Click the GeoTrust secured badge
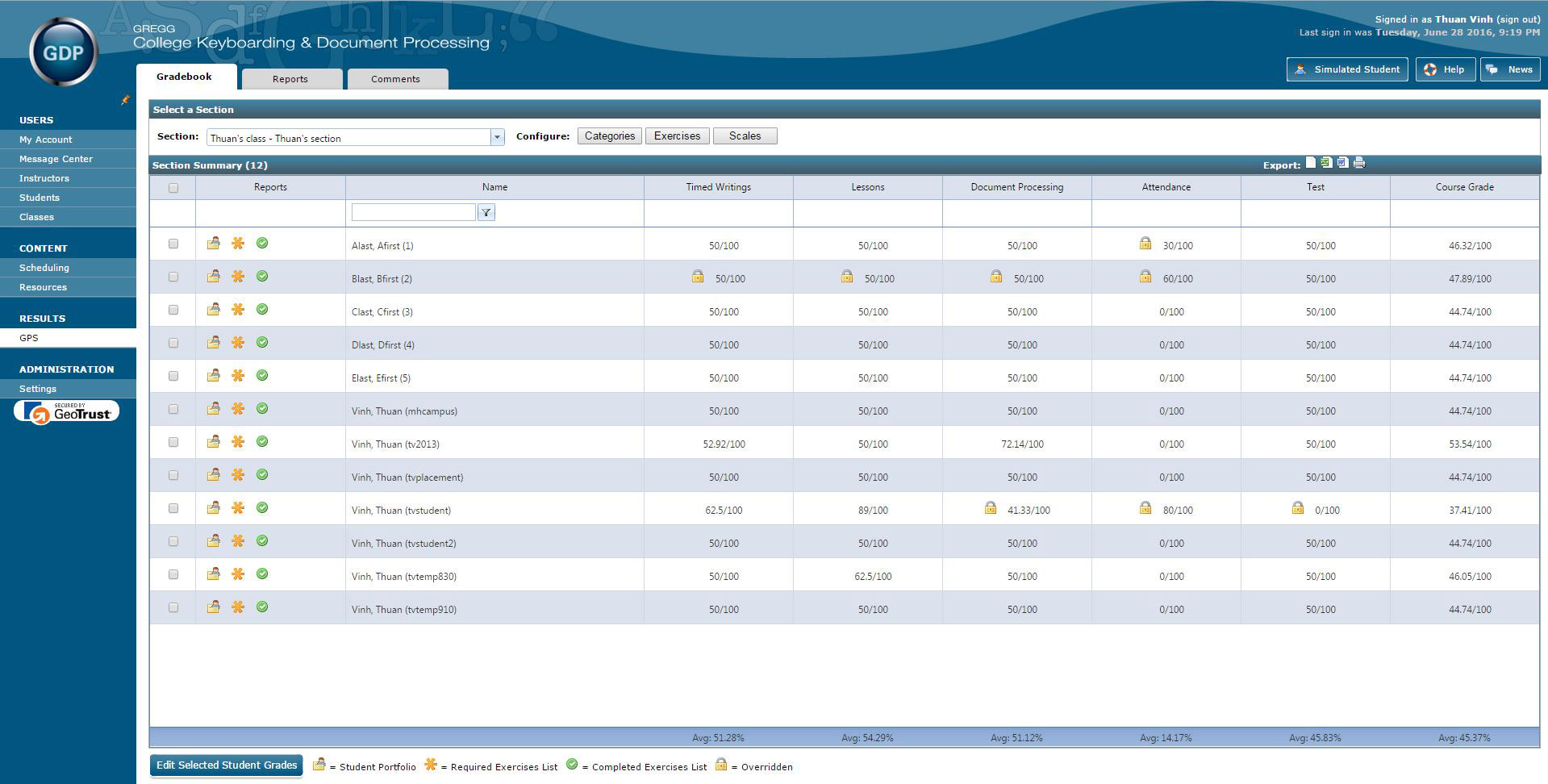The width and height of the screenshot is (1548, 784). click(x=67, y=412)
